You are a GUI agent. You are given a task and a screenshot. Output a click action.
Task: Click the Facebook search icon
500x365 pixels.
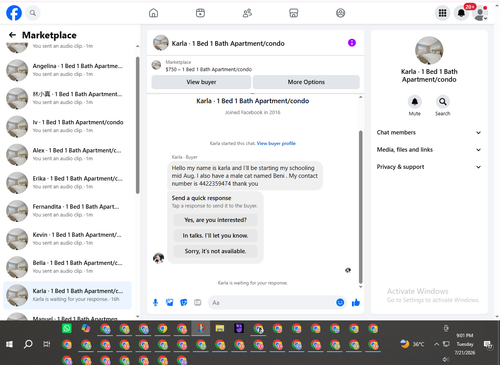click(33, 13)
